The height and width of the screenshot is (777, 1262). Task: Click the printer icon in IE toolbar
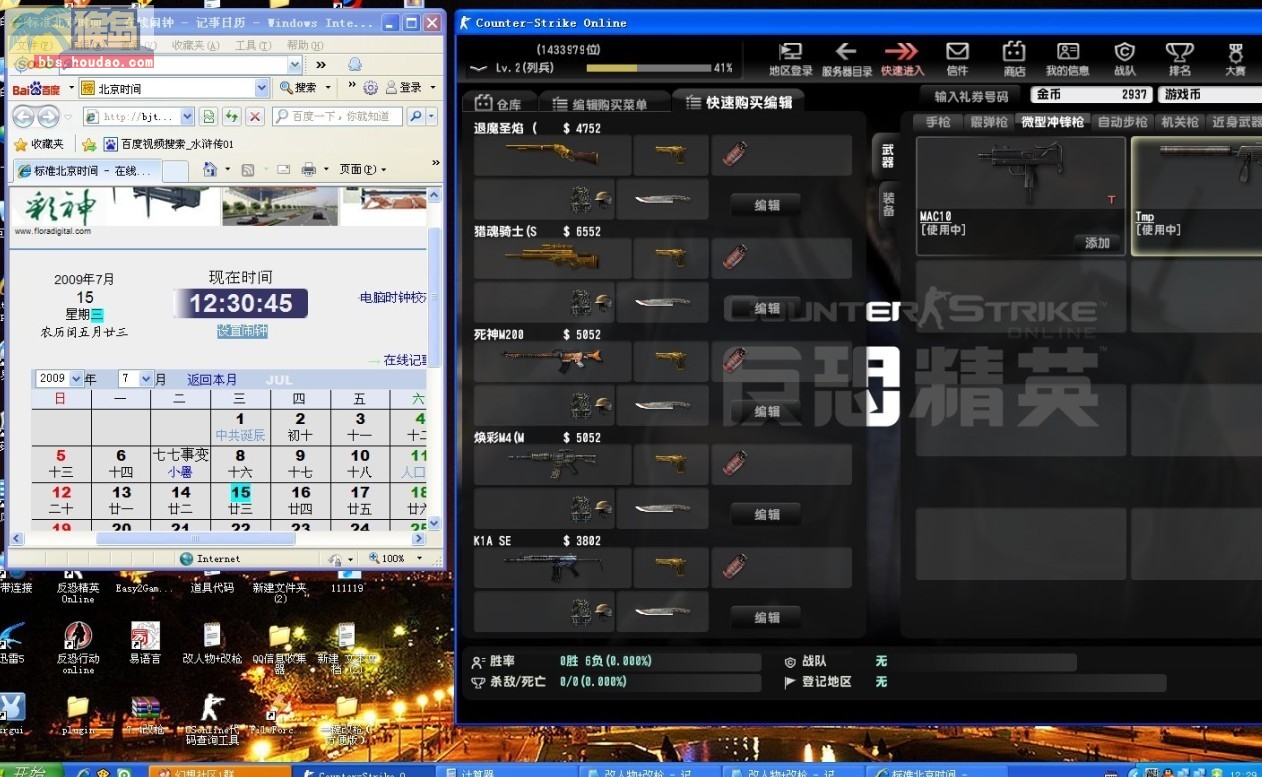[x=309, y=169]
